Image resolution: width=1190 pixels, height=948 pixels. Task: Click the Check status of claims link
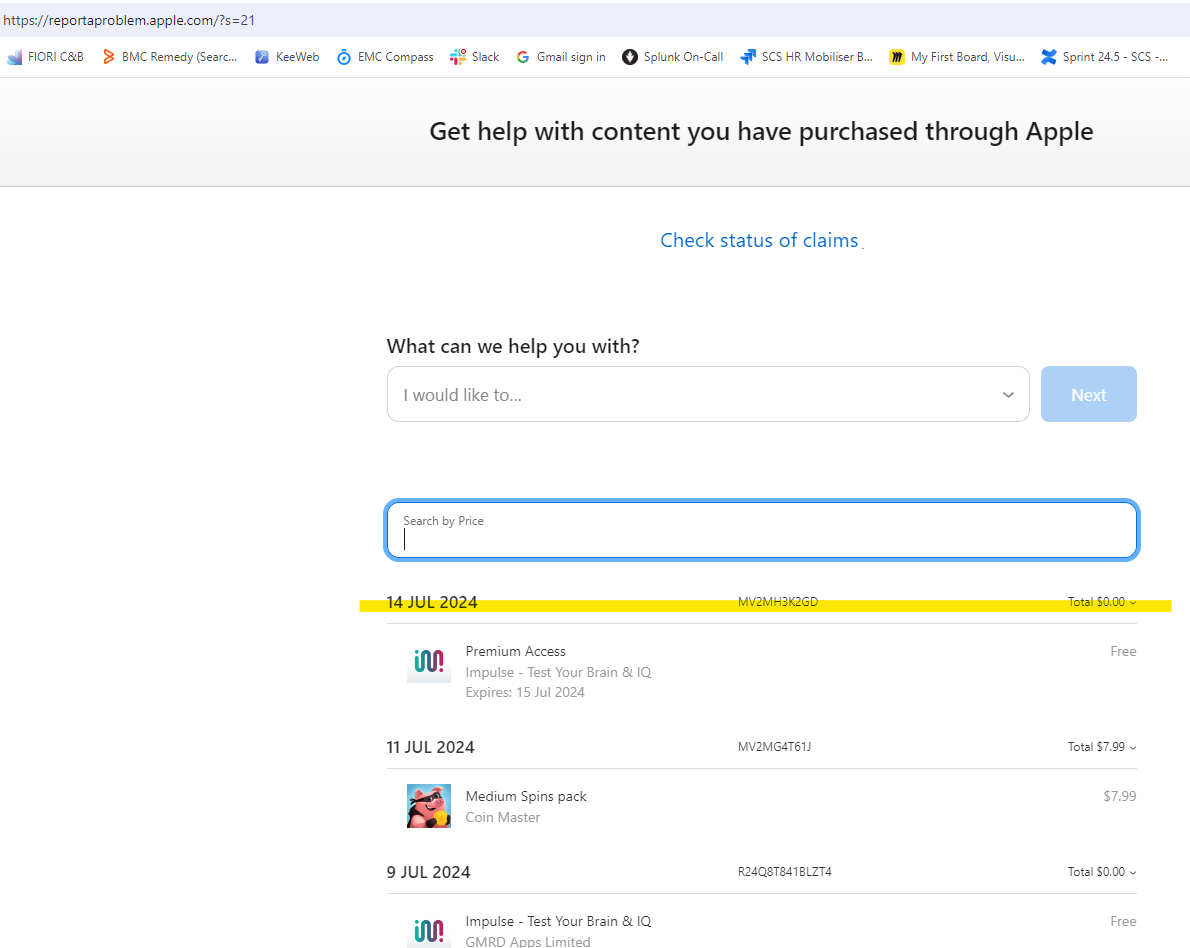759,241
